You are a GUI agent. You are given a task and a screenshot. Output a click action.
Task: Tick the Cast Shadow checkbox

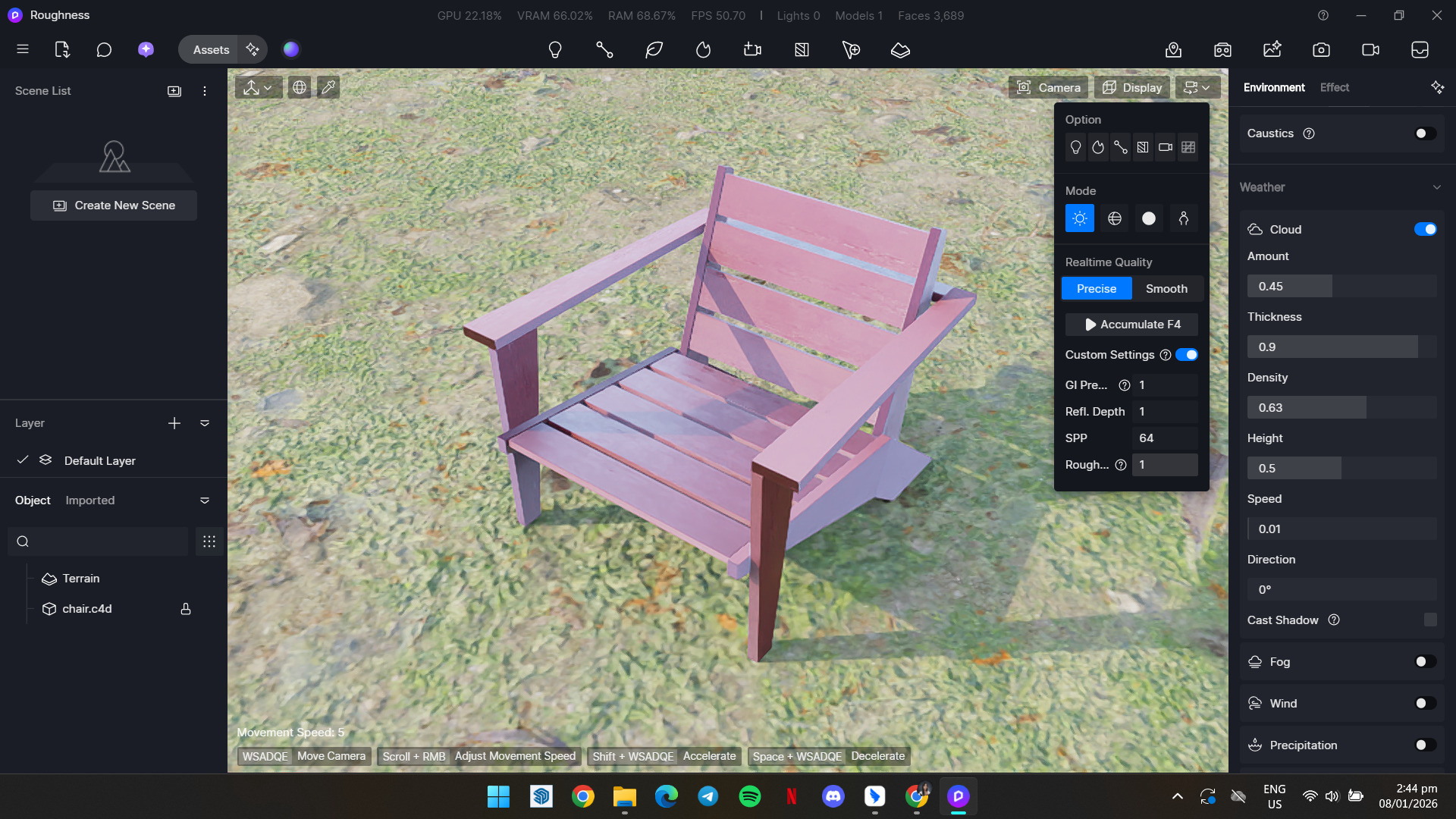(1430, 620)
